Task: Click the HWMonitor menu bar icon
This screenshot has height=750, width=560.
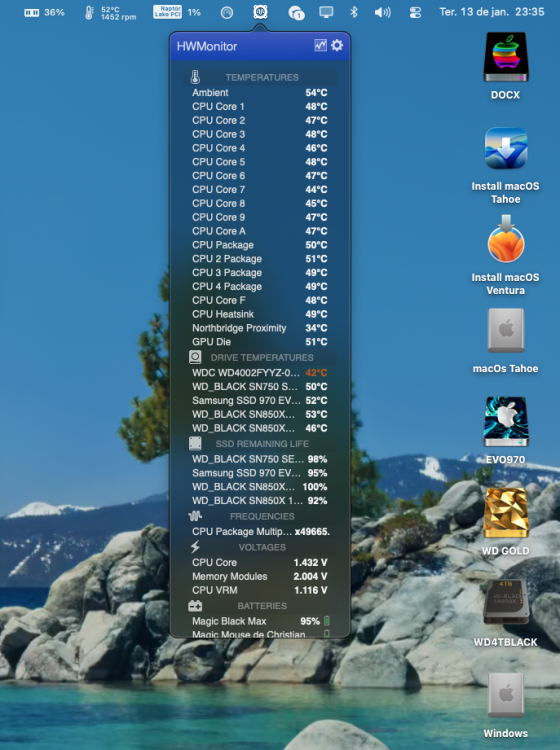Action: 260,12
